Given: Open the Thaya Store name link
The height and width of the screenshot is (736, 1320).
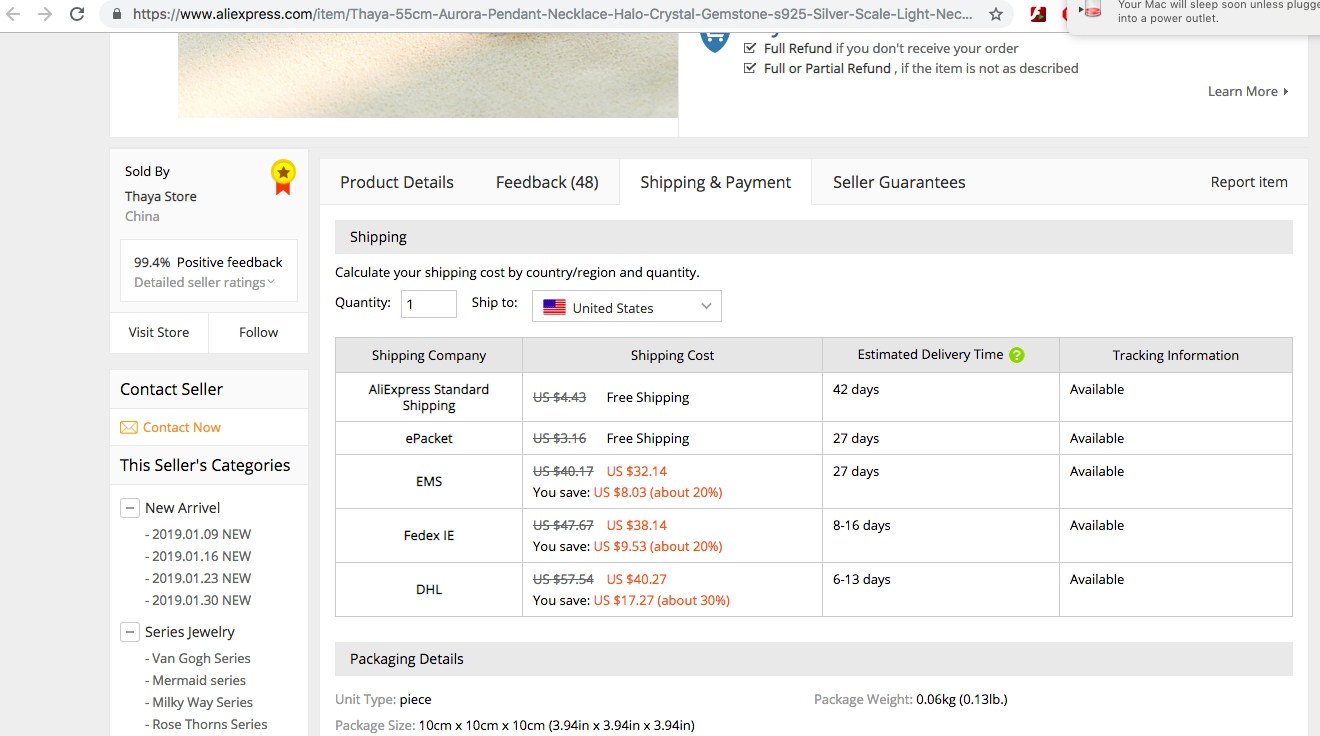Looking at the screenshot, I should pyautogui.click(x=161, y=196).
